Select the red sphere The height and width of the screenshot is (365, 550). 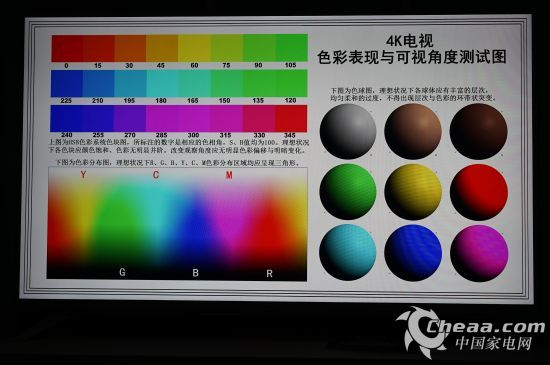479,192
